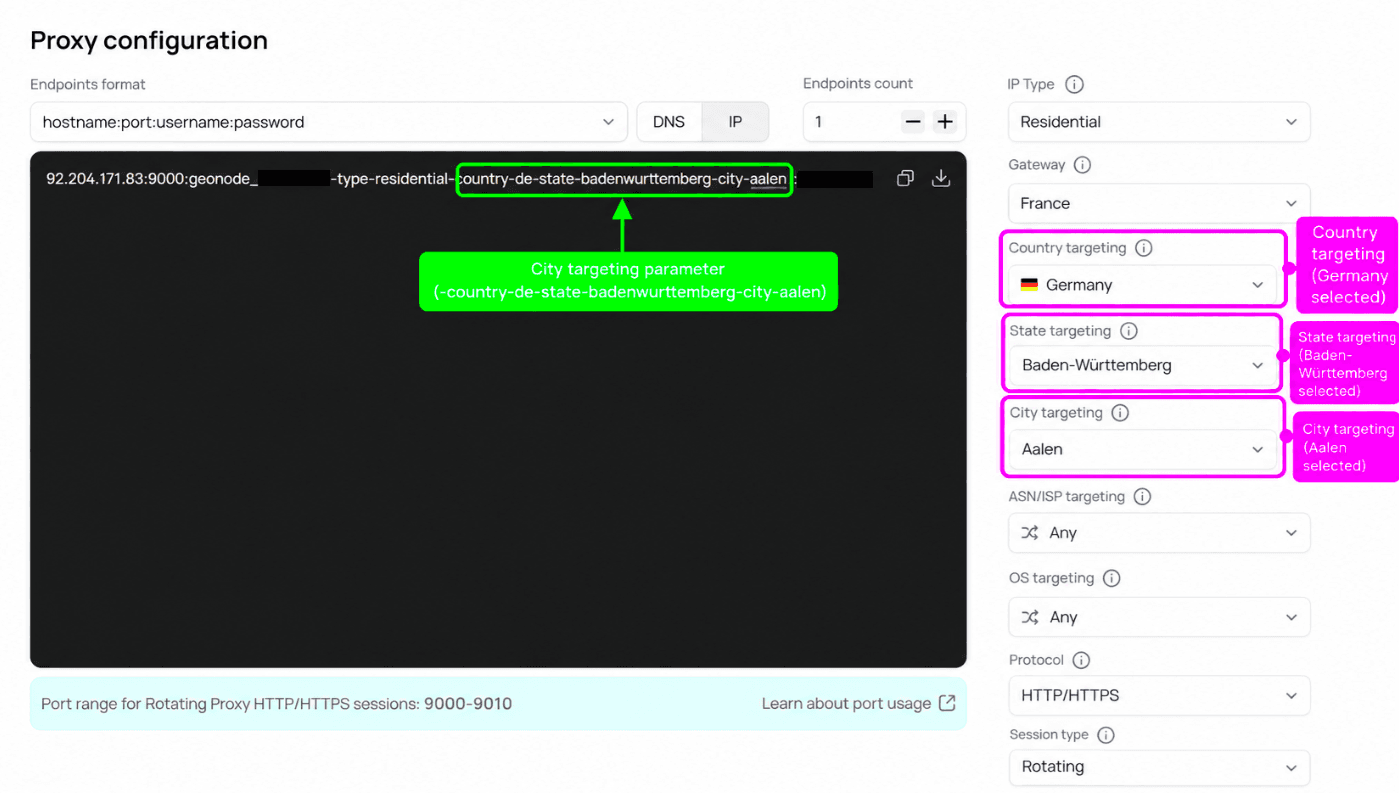Open the Protocol HTTP/HTTPS dropdown
Image resolution: width=1399 pixels, height=793 pixels.
tap(1159, 695)
